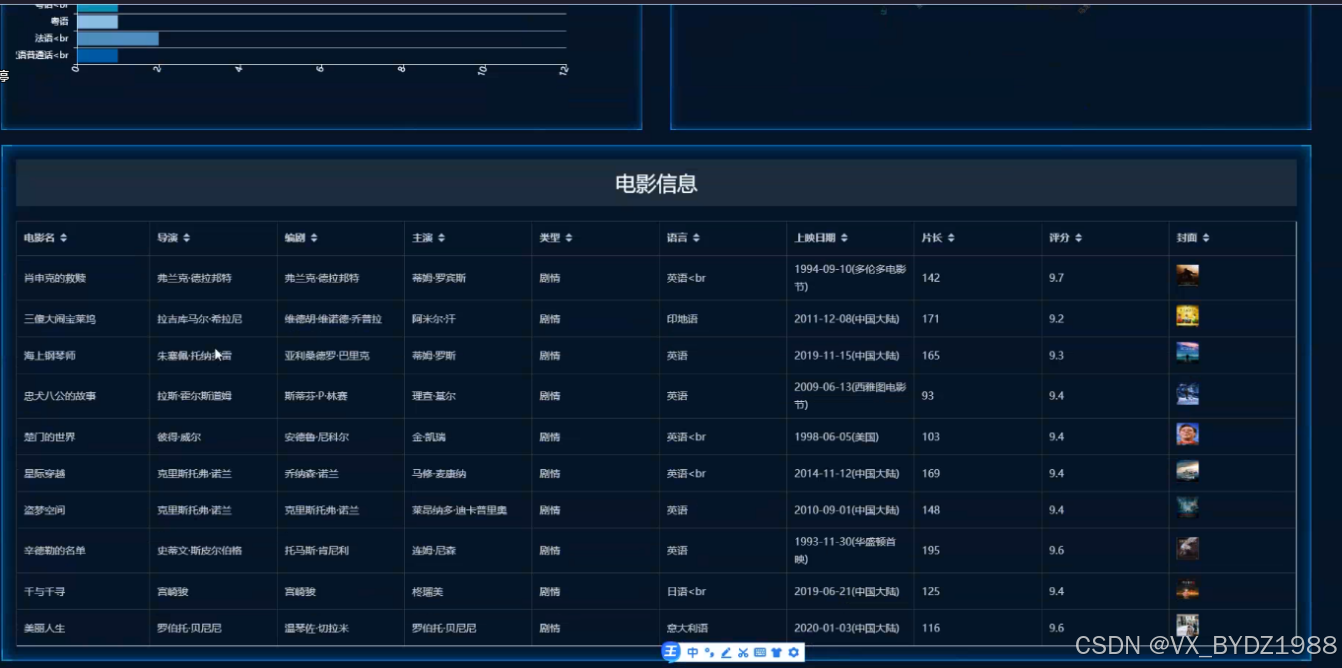Toggle punctuation mode icon in IME bar
The width and height of the screenshot is (1342, 668).
[x=709, y=653]
